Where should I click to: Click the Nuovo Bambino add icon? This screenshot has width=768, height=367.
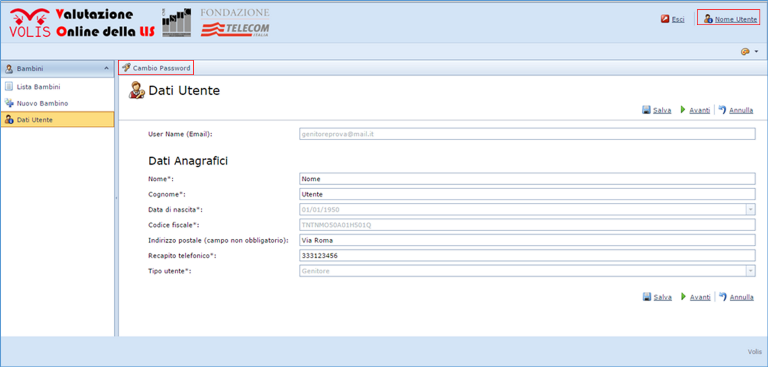click(x=8, y=103)
